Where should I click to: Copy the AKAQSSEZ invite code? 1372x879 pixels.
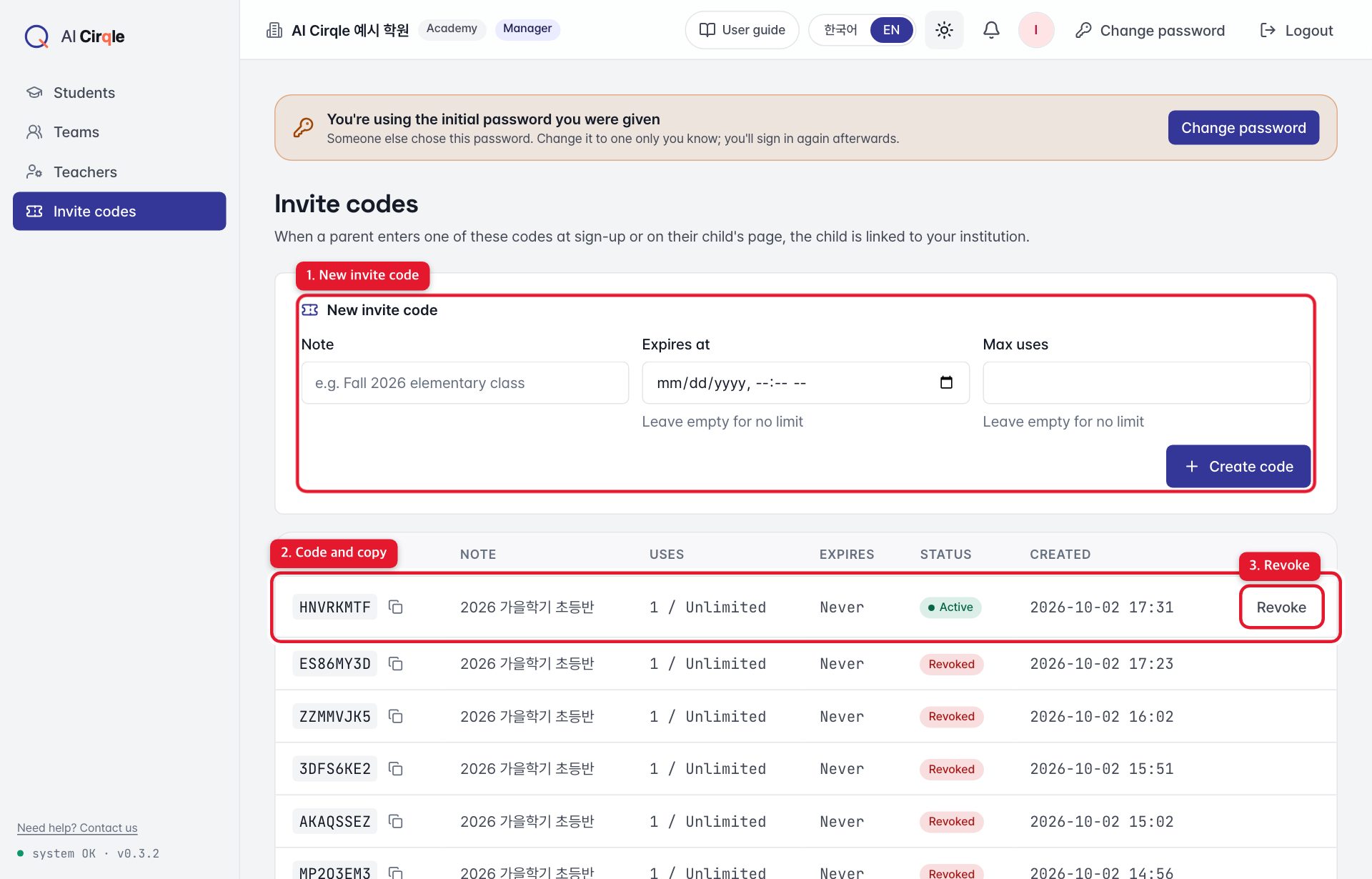[395, 821]
